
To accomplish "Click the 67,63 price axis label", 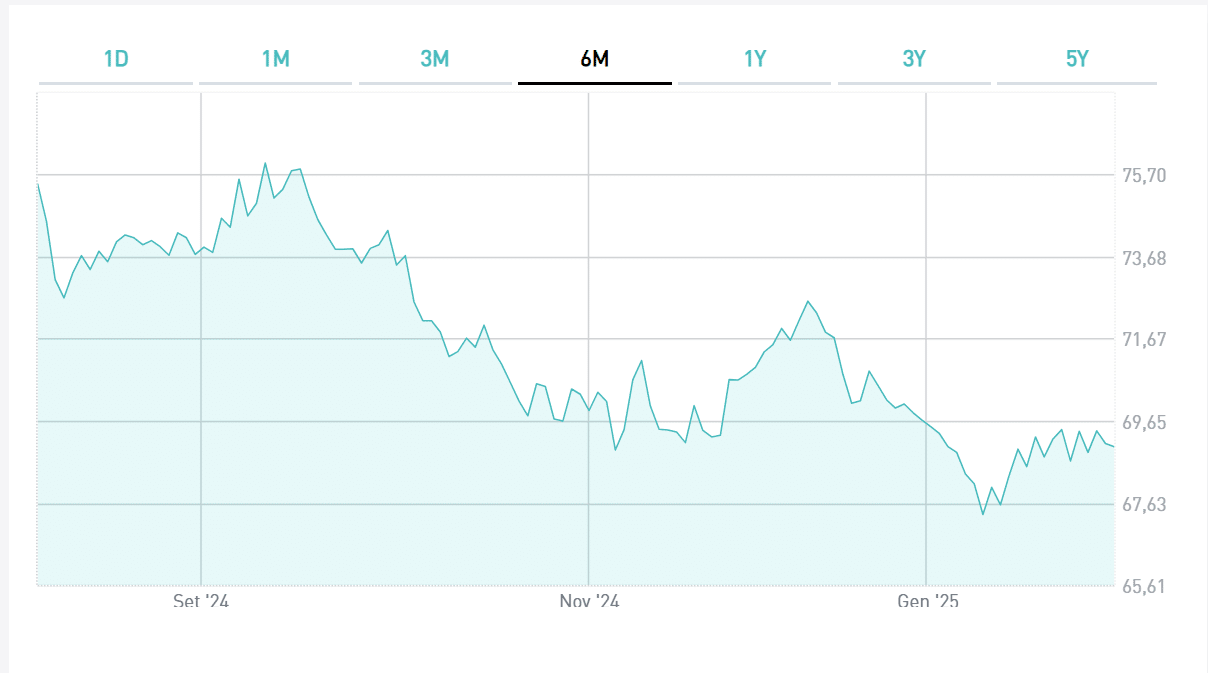I will click(1145, 505).
